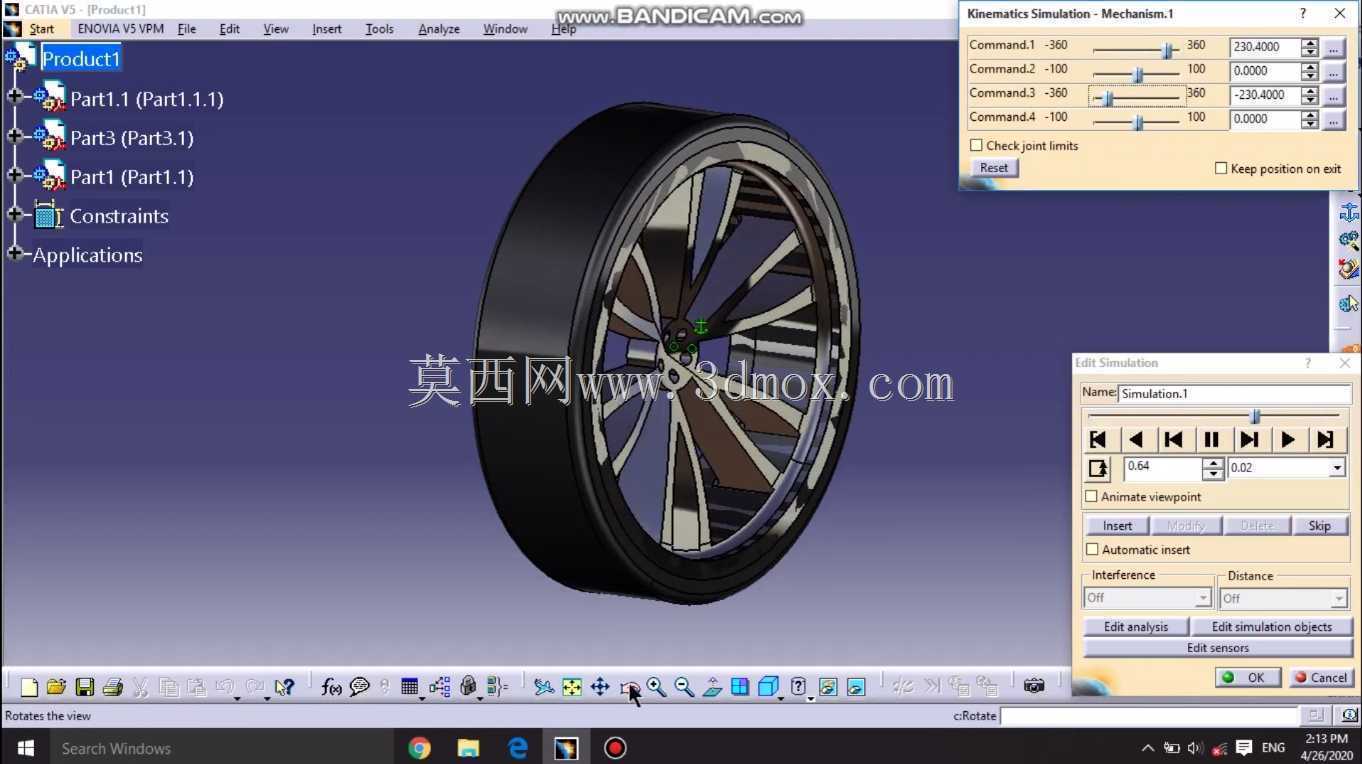Open the Analyze menu
Screen dimensions: 1362x764
(439, 29)
